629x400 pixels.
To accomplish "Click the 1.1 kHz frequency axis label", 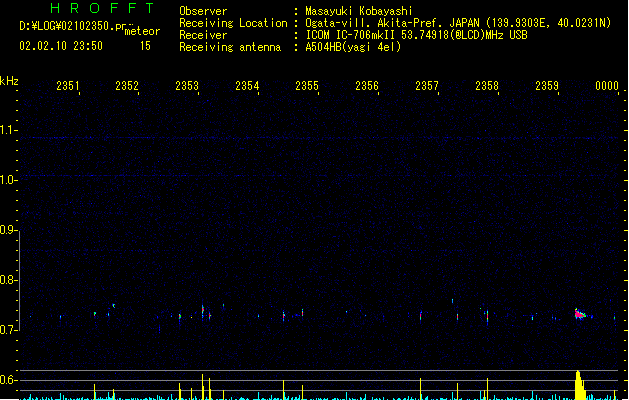I will coord(8,130).
